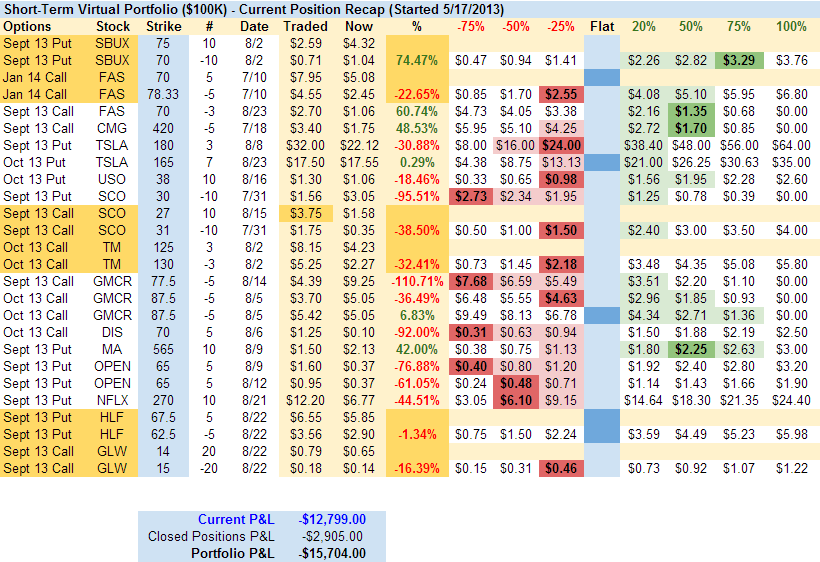Select the -75% column header
The height and width of the screenshot is (562, 820).
pyautogui.click(x=471, y=26)
